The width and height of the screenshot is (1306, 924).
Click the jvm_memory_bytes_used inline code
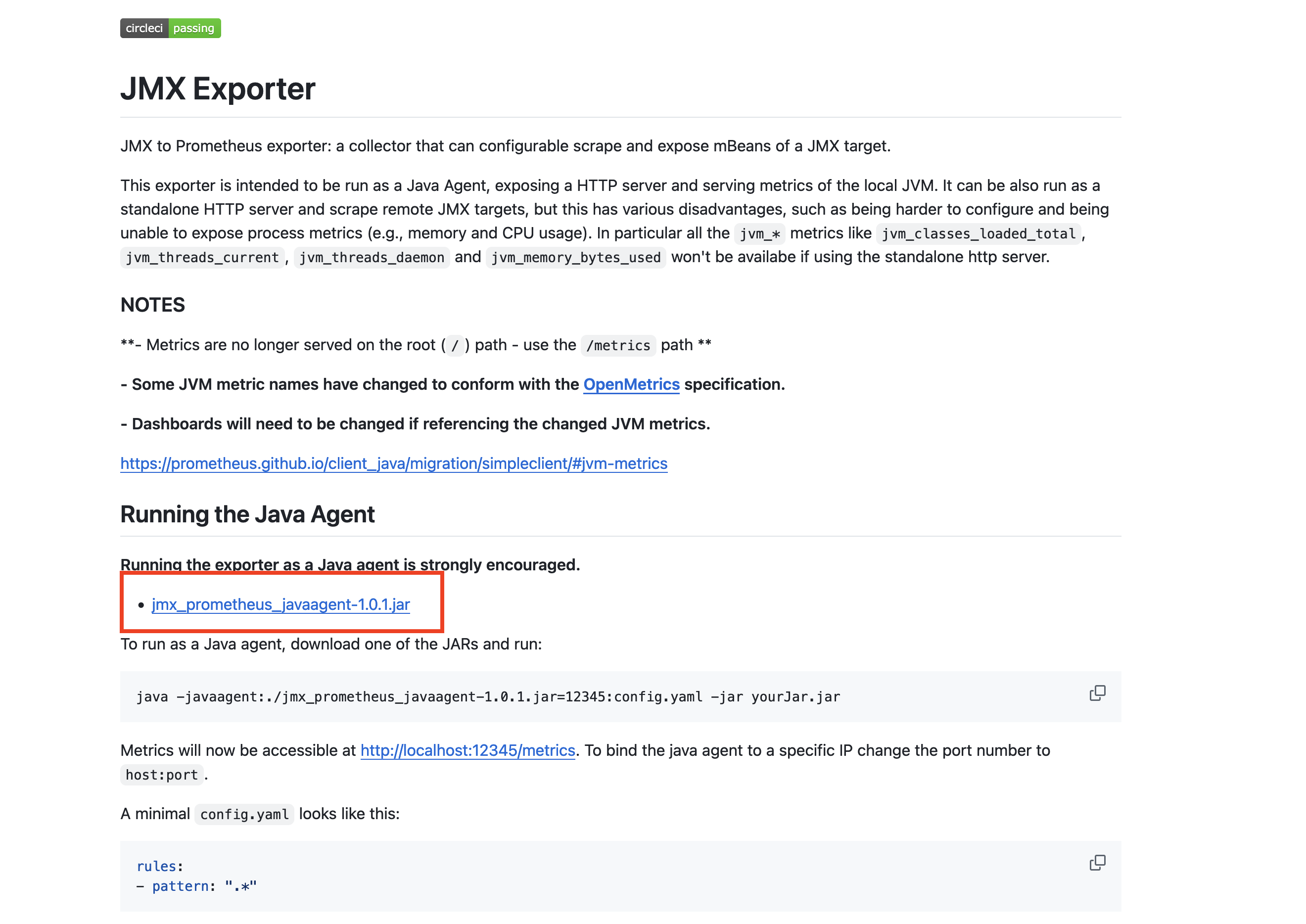576,257
